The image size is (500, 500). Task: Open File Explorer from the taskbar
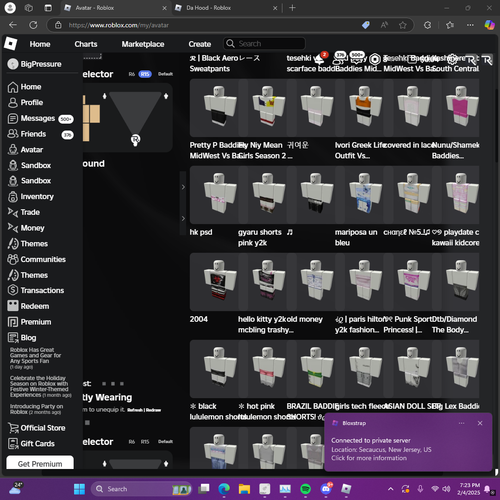click(x=244, y=489)
